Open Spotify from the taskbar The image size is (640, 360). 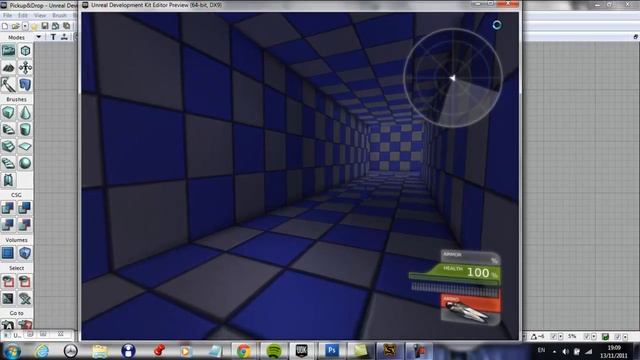pyautogui.click(x=273, y=351)
